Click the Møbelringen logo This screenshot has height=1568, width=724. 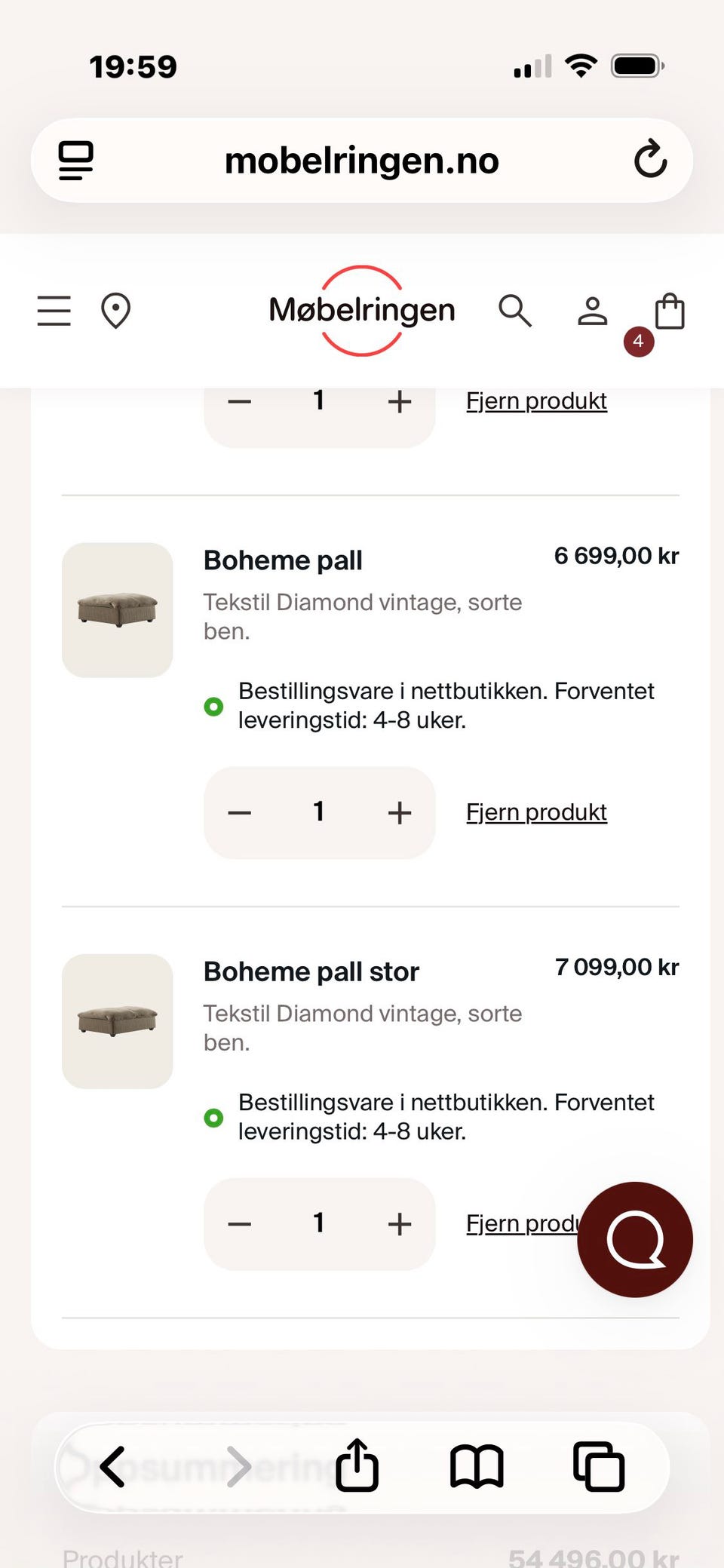tap(362, 311)
